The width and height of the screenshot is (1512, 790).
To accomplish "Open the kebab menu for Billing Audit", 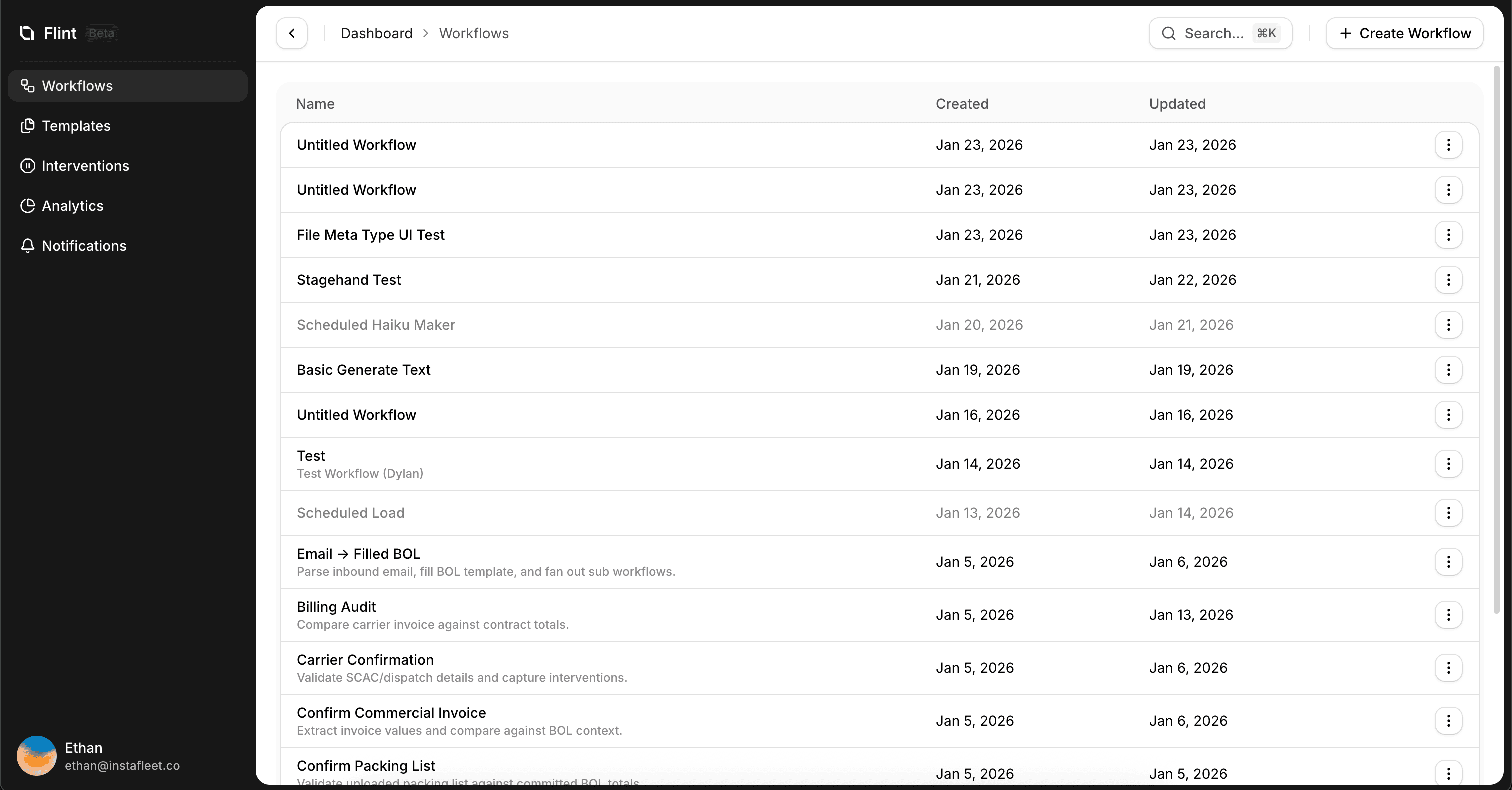I will coord(1448,614).
